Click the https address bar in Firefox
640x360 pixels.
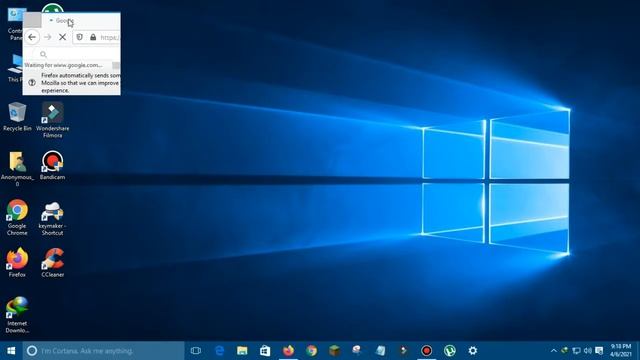click(97, 37)
